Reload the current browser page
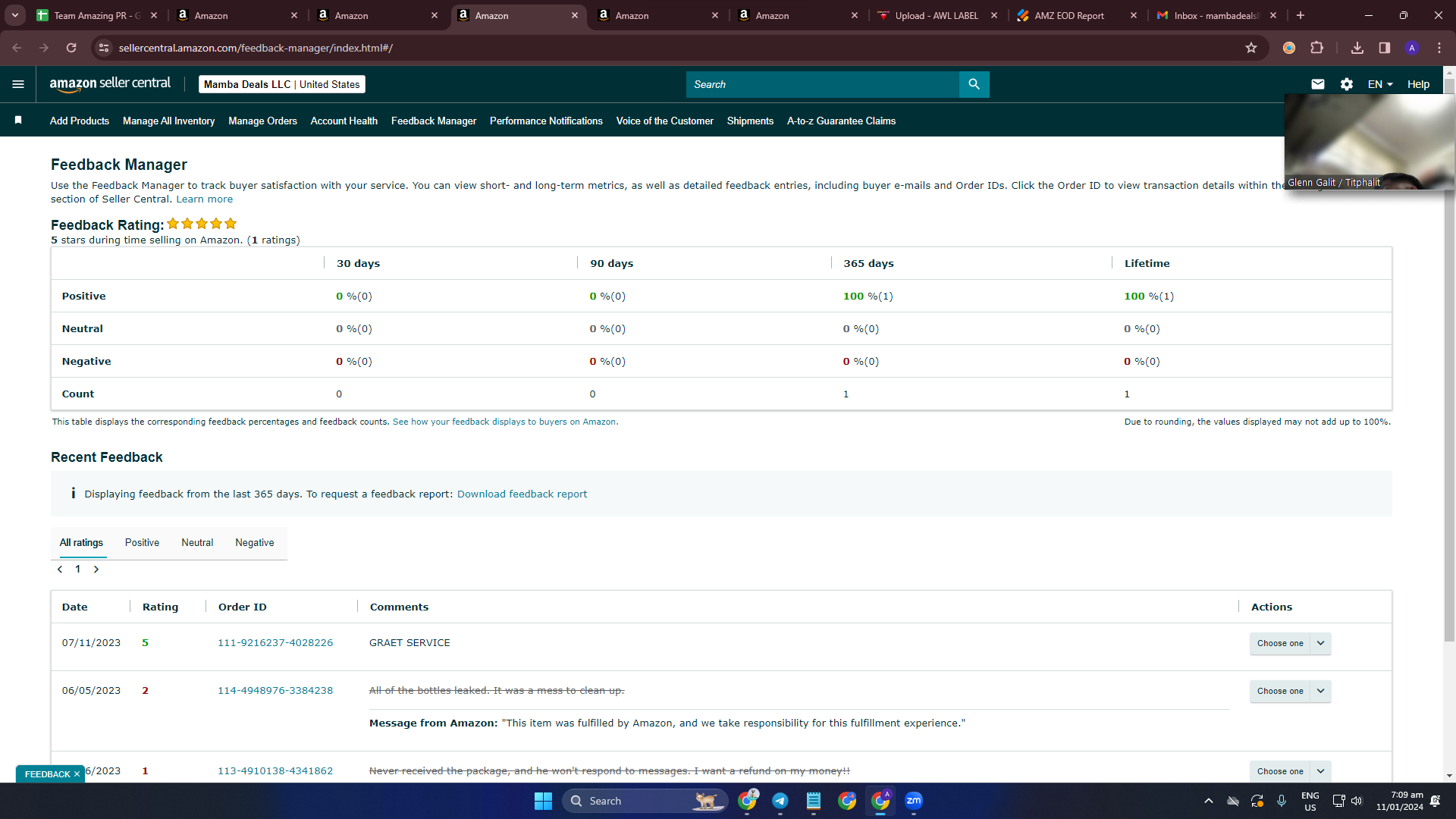The height and width of the screenshot is (819, 1456). 71,48
